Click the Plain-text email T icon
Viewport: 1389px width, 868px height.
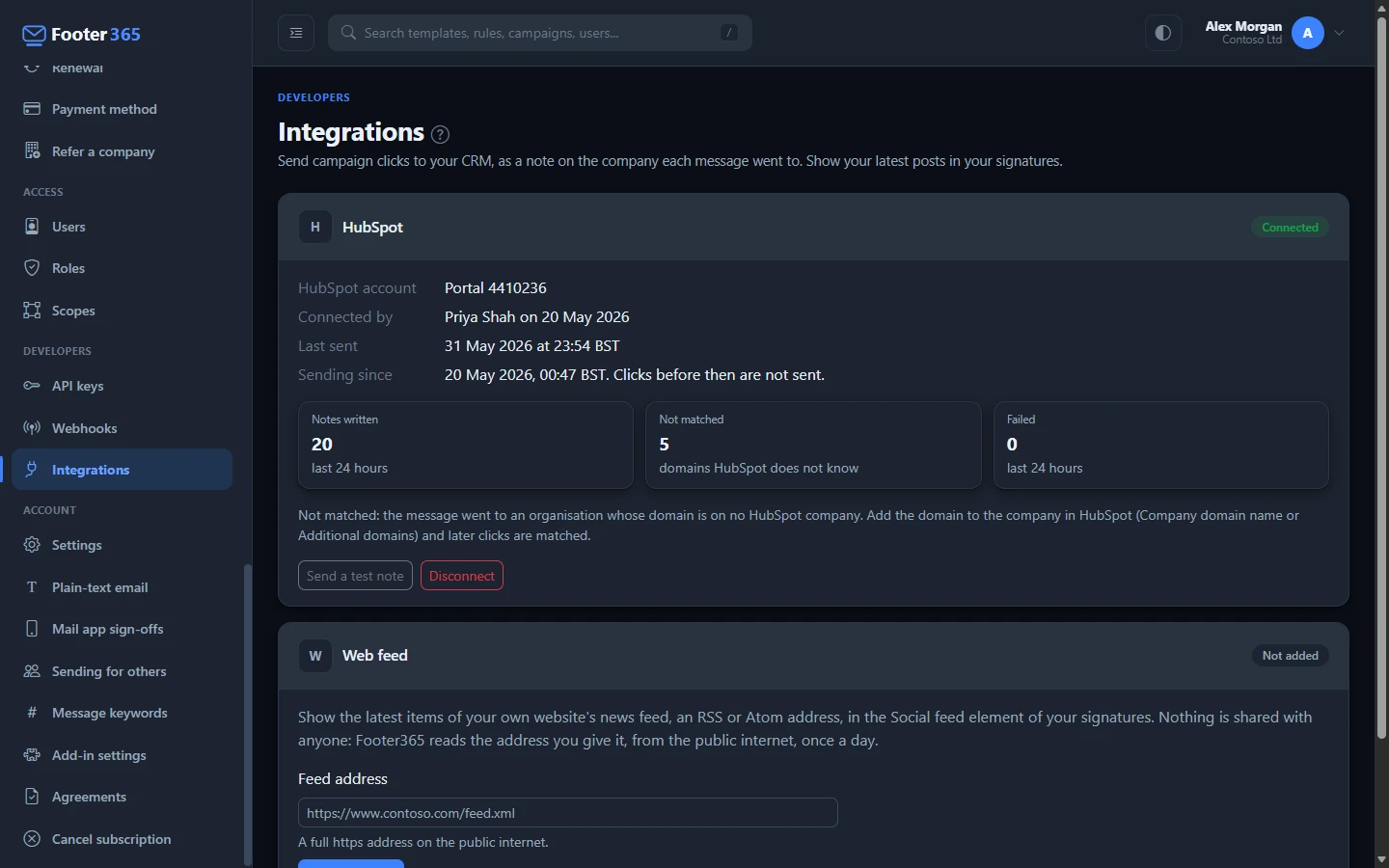(x=32, y=587)
